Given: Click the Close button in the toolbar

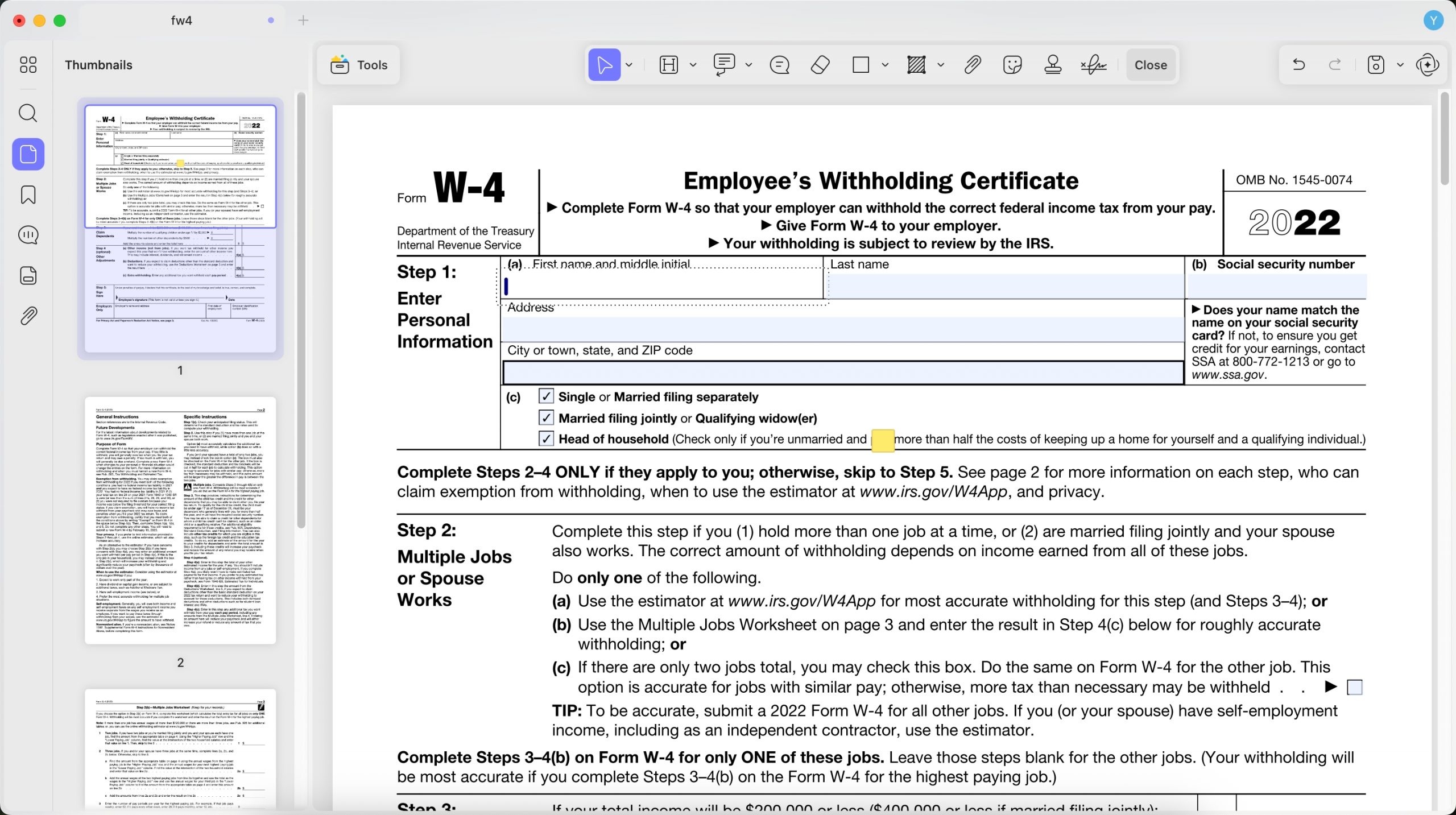Looking at the screenshot, I should point(1150,65).
